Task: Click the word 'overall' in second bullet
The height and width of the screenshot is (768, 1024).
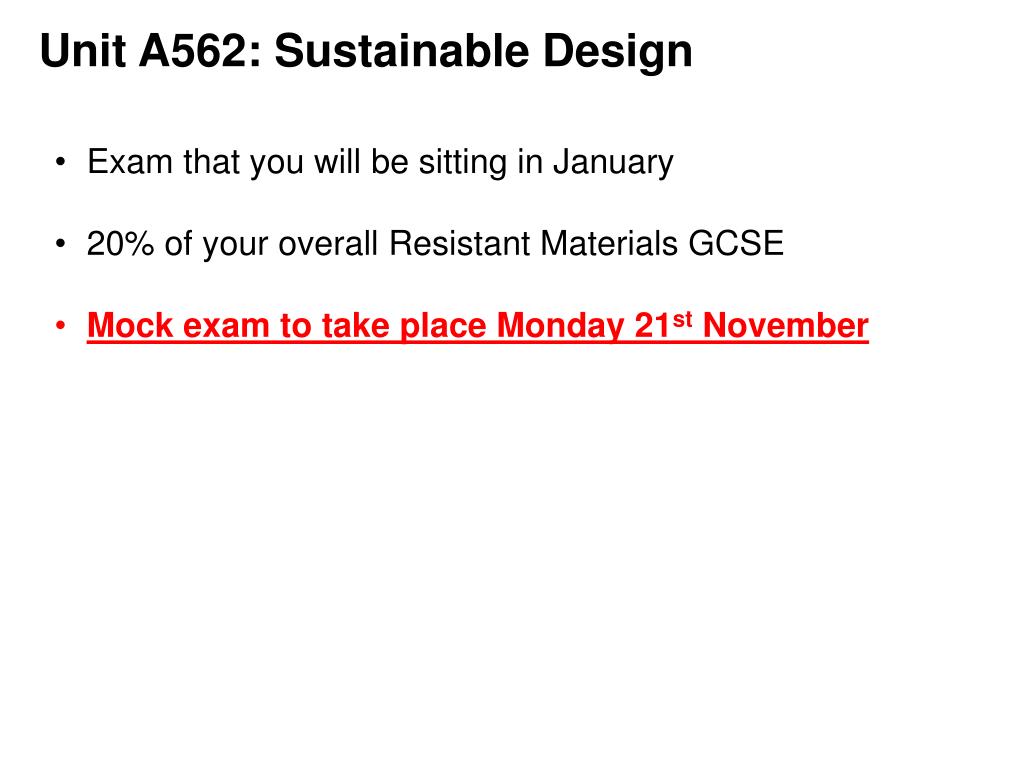Action: (x=328, y=244)
